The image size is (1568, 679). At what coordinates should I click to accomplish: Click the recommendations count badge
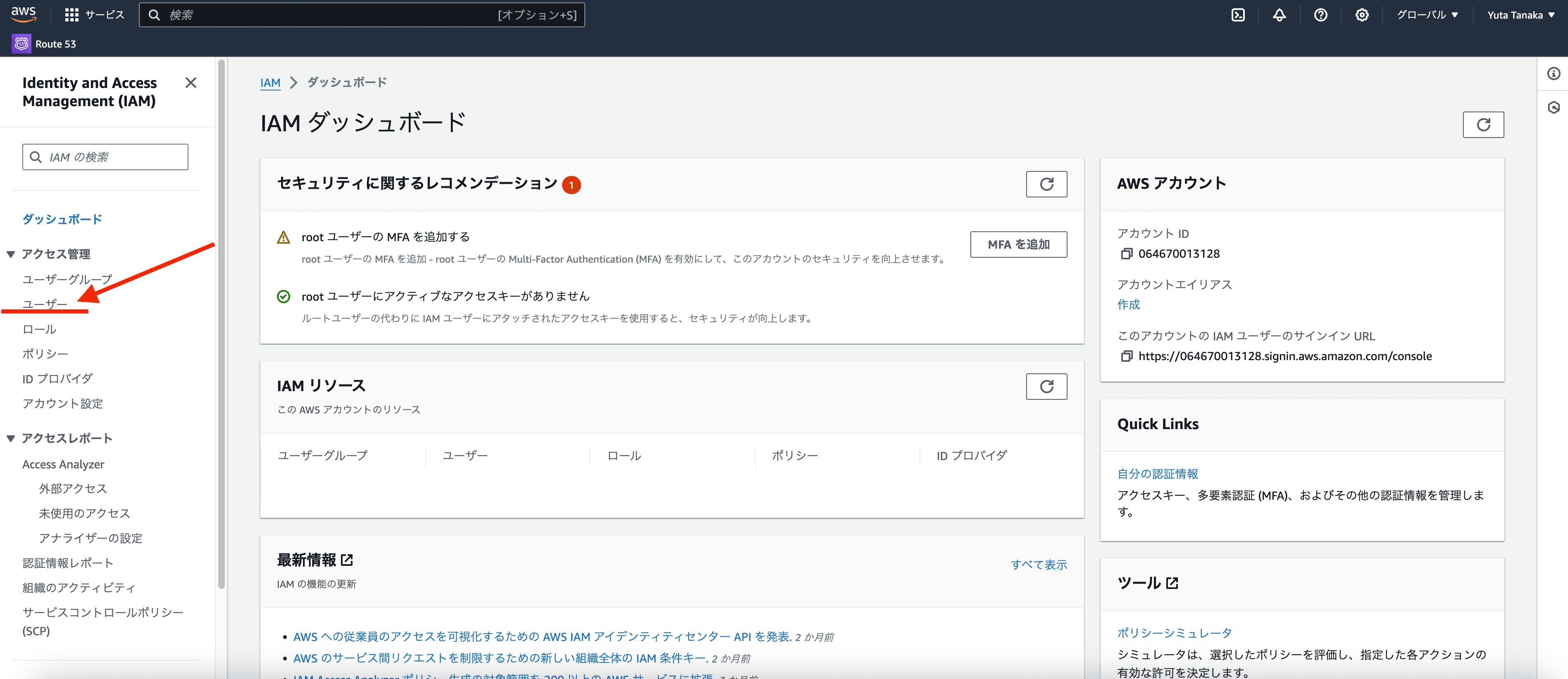(x=571, y=185)
